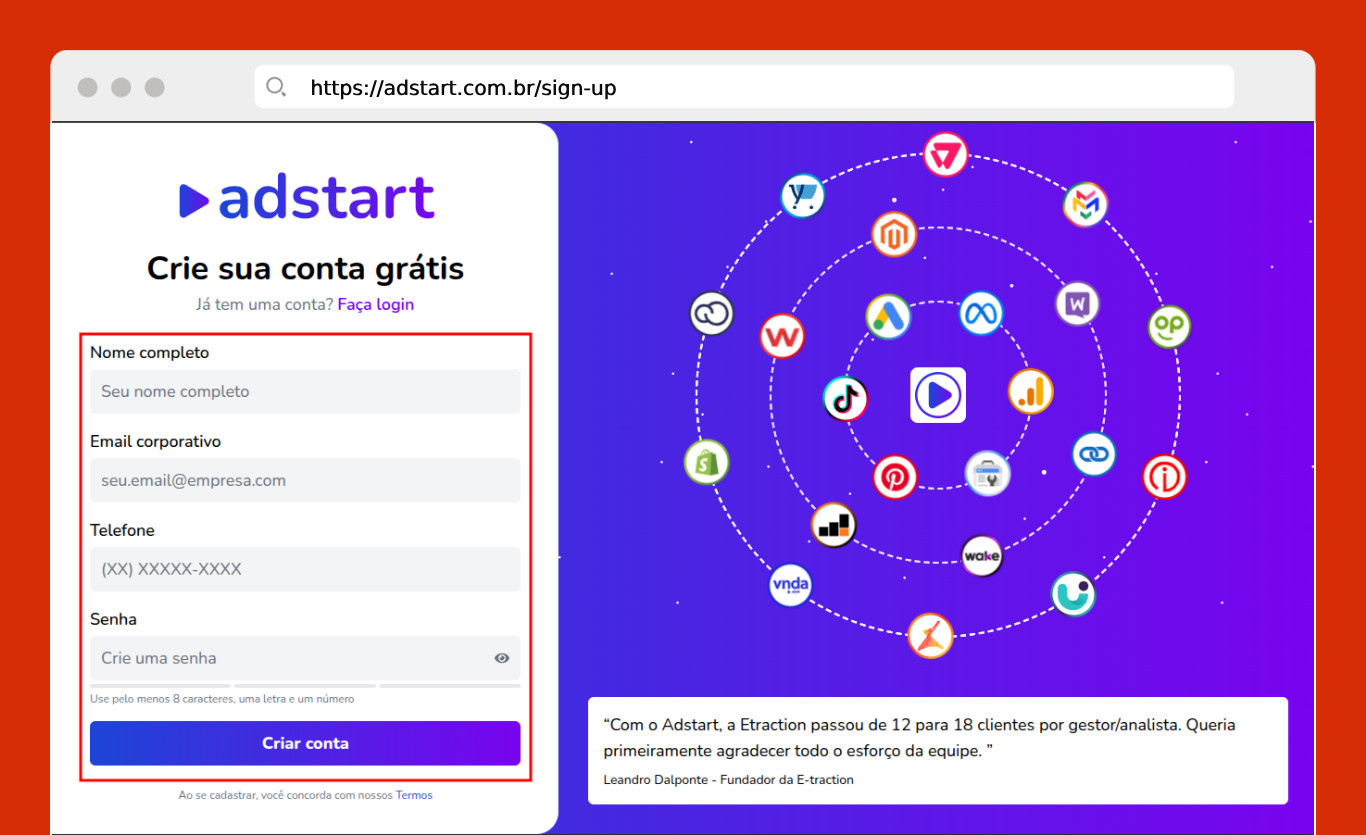
Task: Click the TikTok icon
Action: 845,398
